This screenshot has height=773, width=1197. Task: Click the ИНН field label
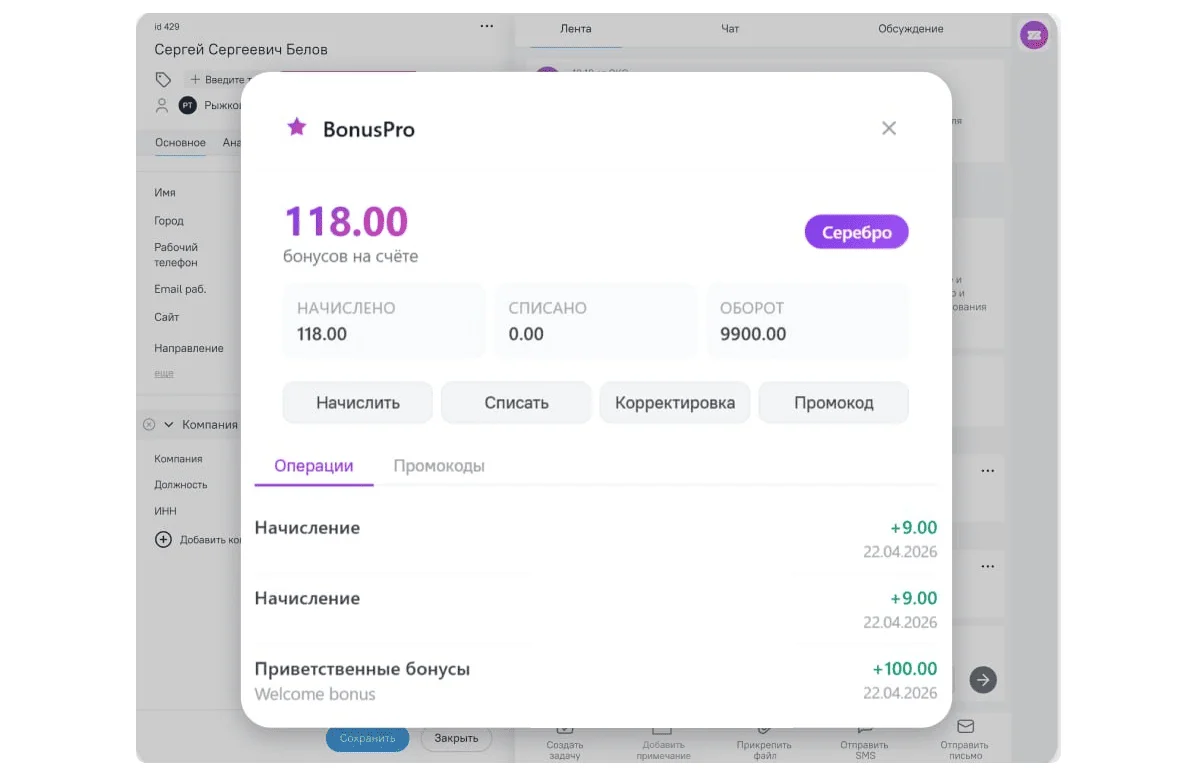[165, 511]
